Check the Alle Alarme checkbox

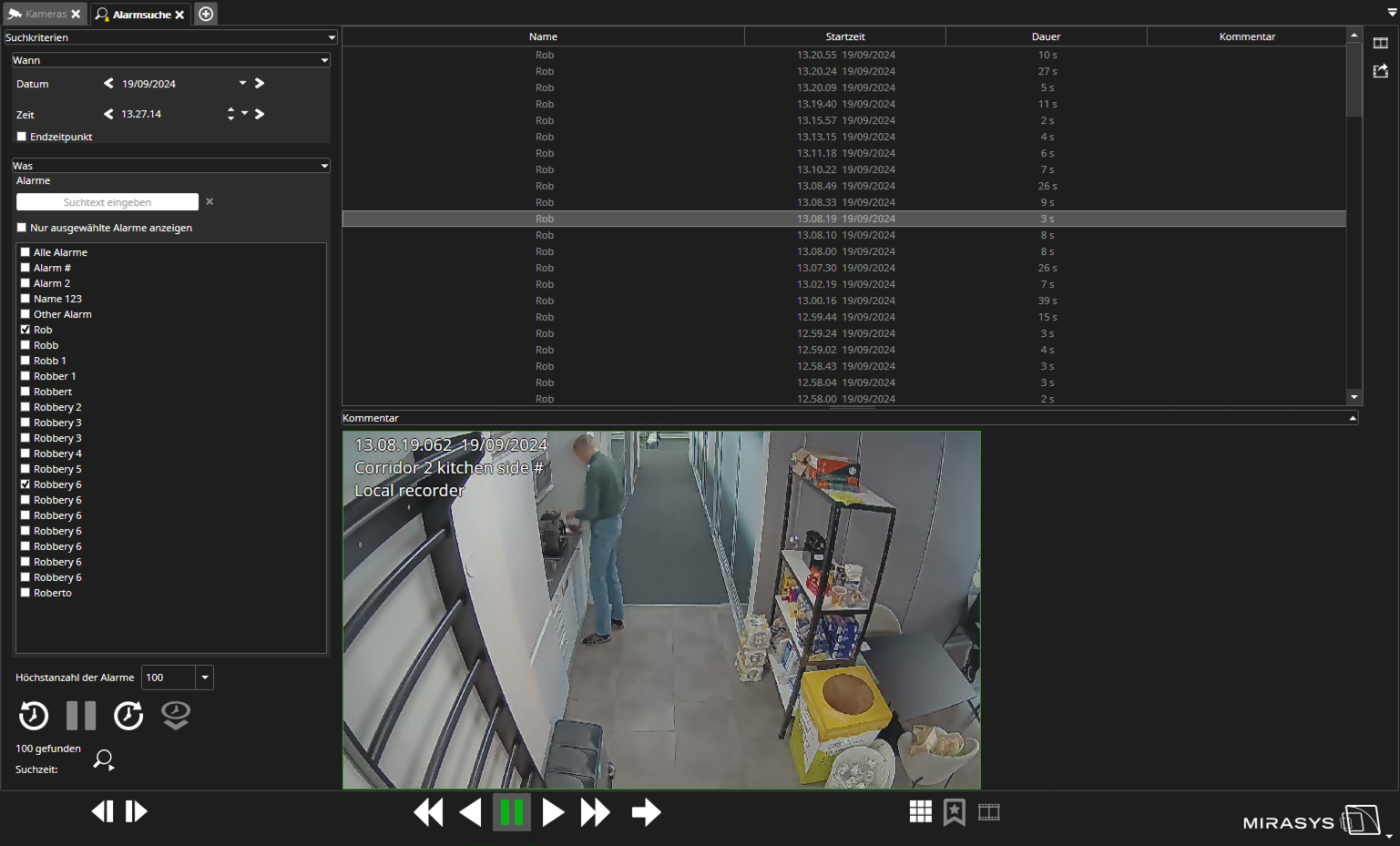[x=26, y=252]
